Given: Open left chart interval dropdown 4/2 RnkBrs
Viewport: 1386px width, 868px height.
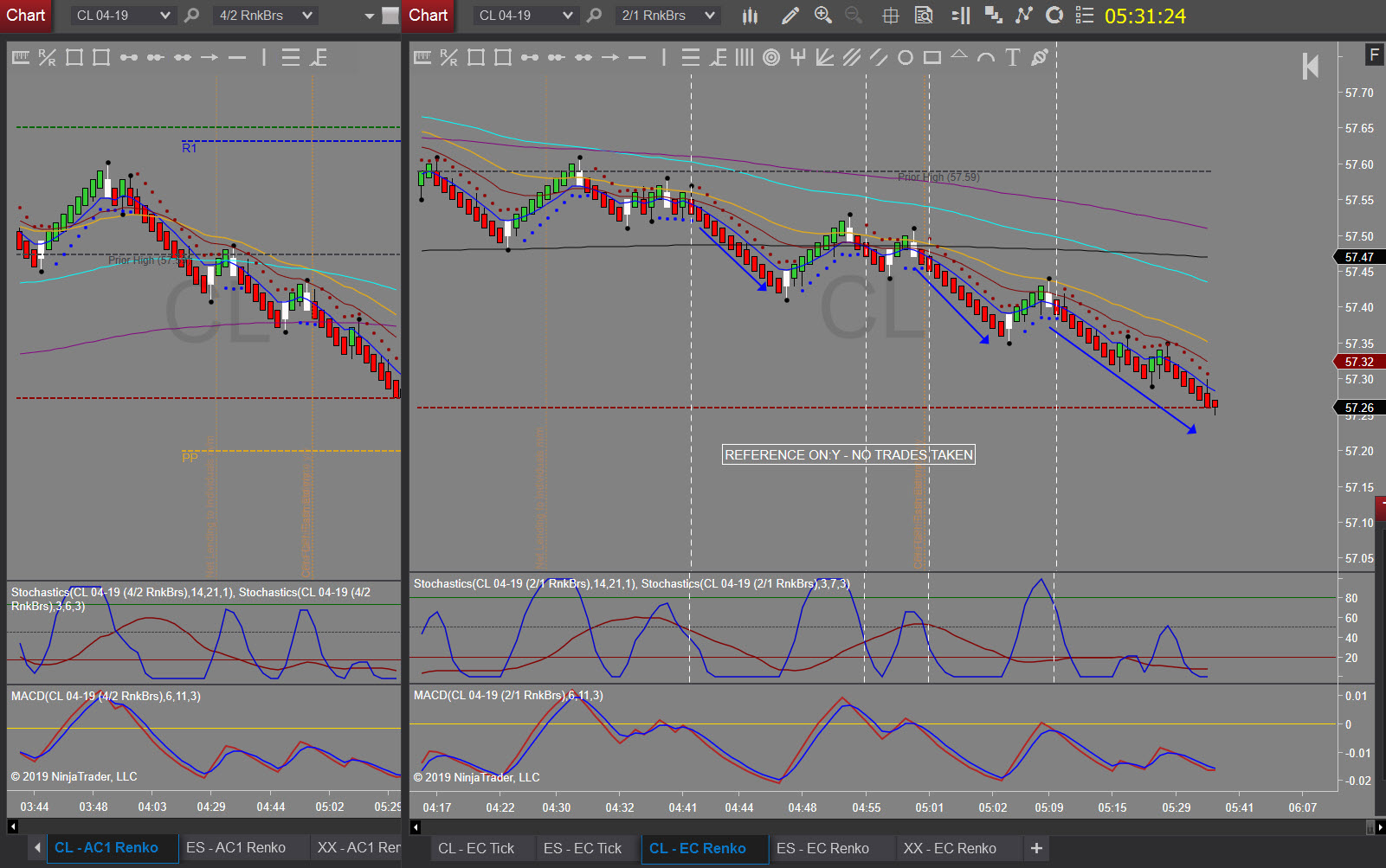Looking at the screenshot, I should point(266,16).
